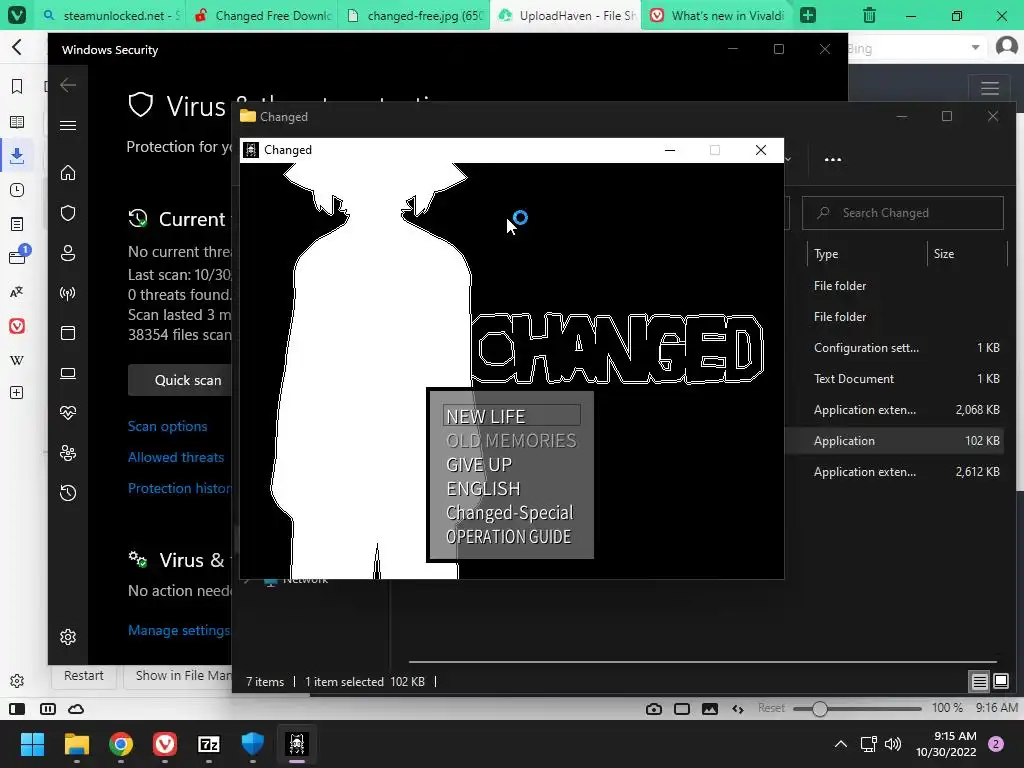This screenshot has width=1024, height=768.
Task: Toggle Vivaldi sync cloud status icon
Action: (76, 709)
